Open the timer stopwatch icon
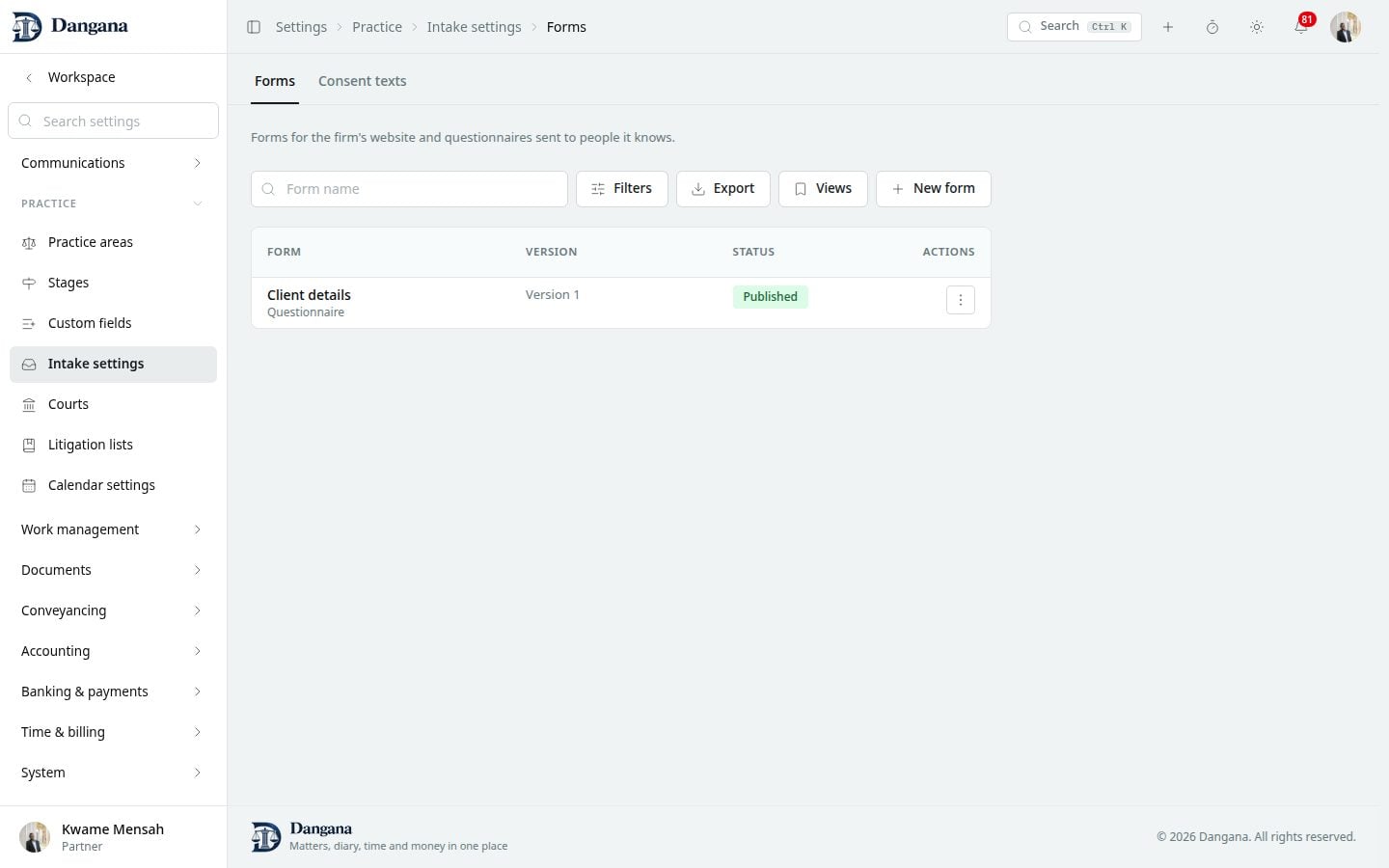Viewport: 1389px width, 868px height. 1212,27
